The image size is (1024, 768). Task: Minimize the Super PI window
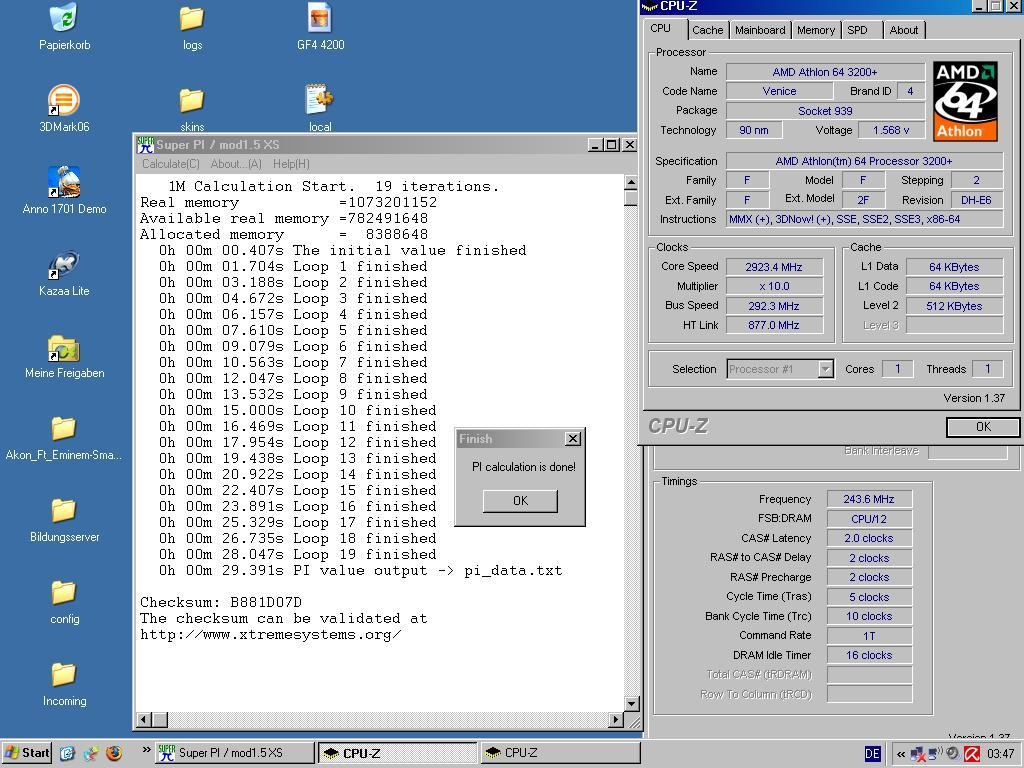(594, 145)
